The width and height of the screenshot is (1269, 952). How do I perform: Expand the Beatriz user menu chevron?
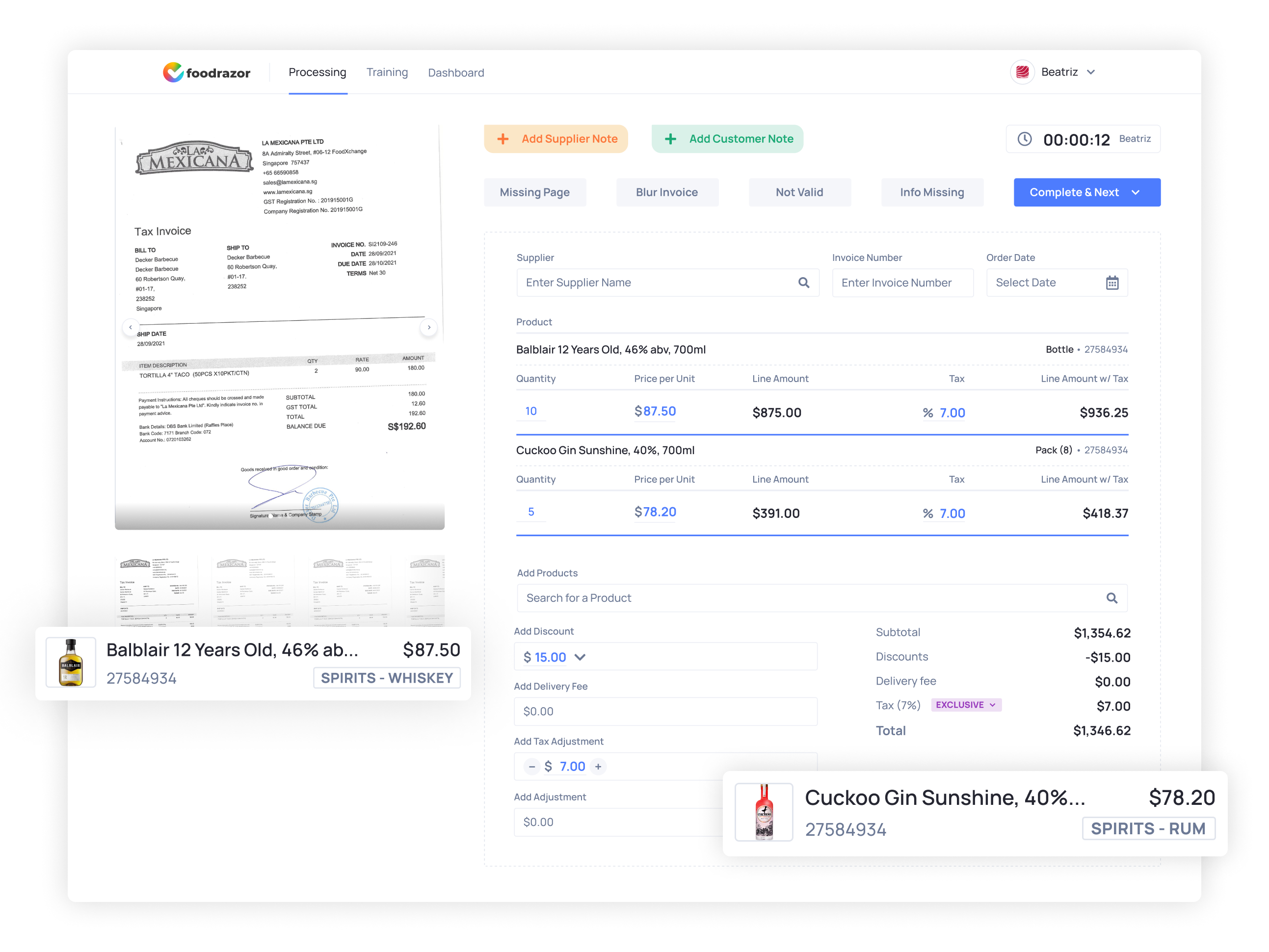click(x=1091, y=72)
